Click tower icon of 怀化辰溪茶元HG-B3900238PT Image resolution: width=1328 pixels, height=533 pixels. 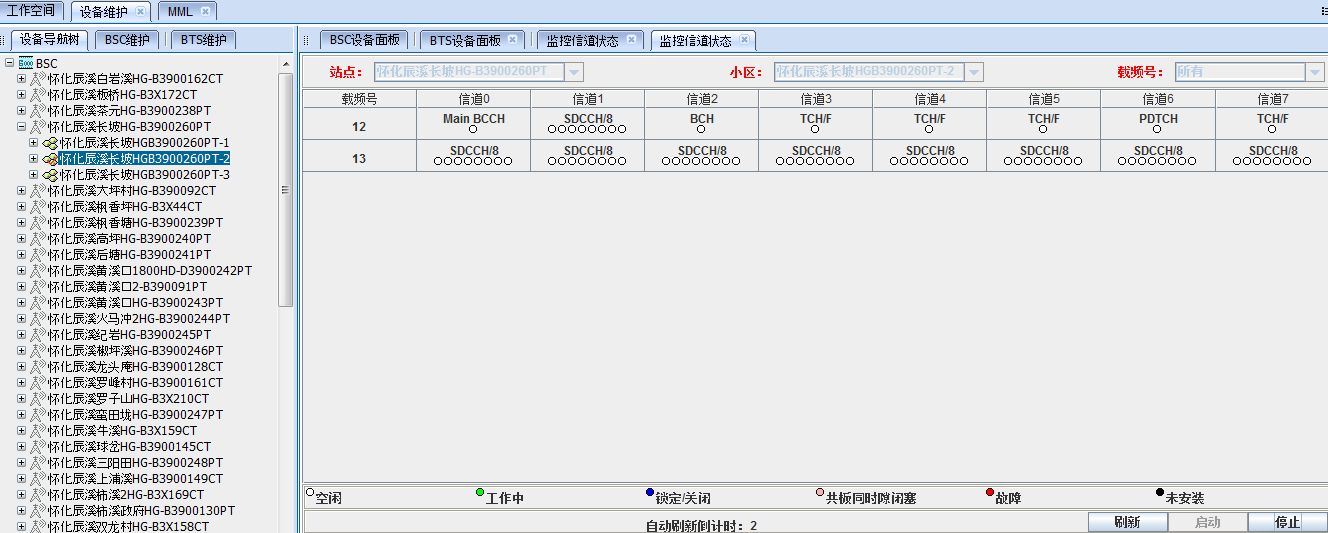[x=39, y=111]
